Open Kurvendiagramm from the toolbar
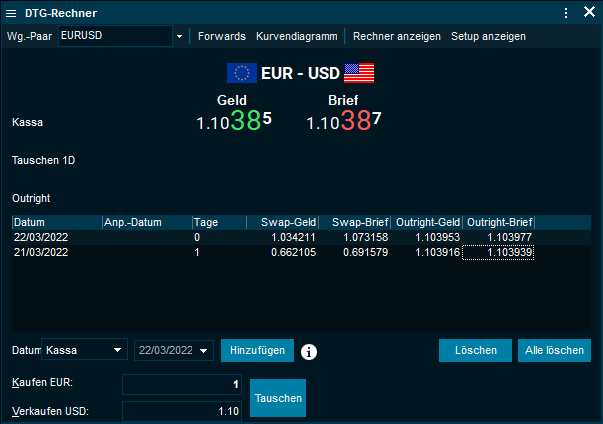The height and width of the screenshot is (424, 603). coord(295,36)
